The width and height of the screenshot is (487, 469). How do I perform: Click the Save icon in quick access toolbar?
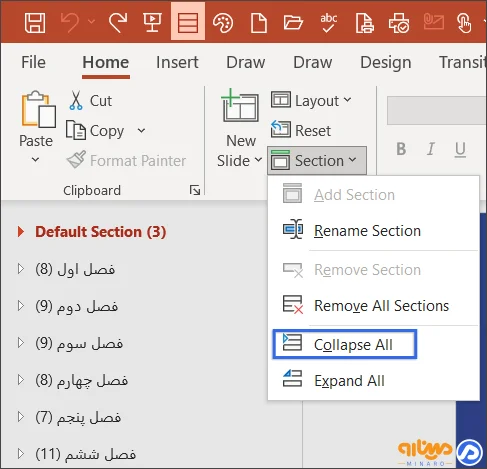coord(35,23)
